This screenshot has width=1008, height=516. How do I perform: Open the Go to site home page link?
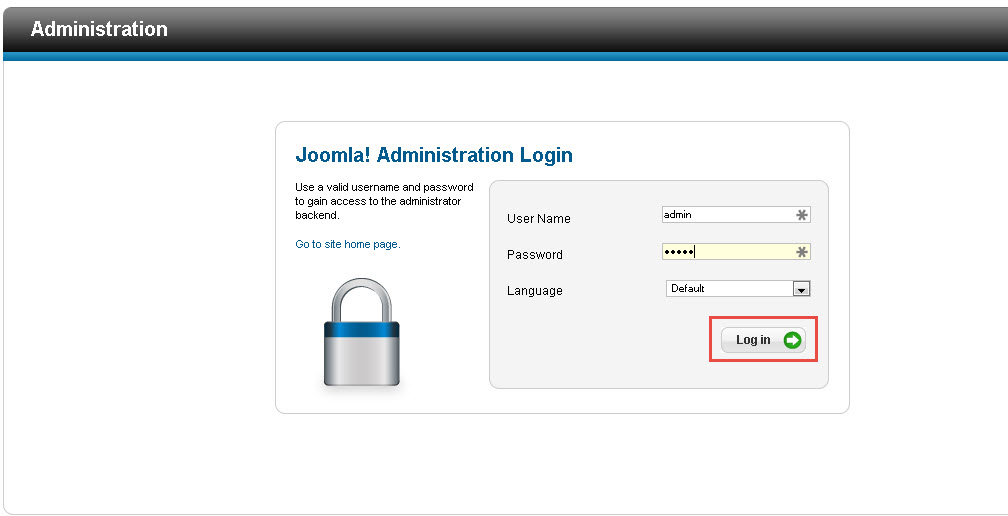[348, 244]
